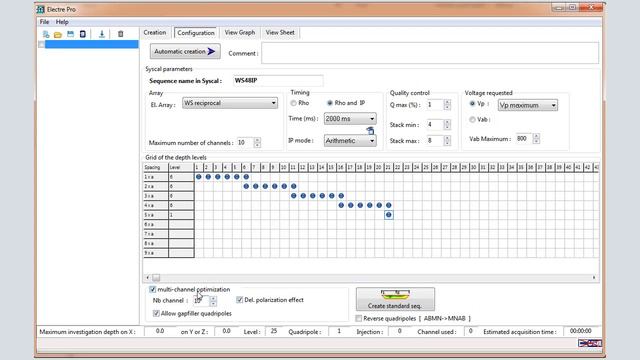Screen dimensions: 640x360
Task: Open the Vp maximum dropdown
Action: 527,105
